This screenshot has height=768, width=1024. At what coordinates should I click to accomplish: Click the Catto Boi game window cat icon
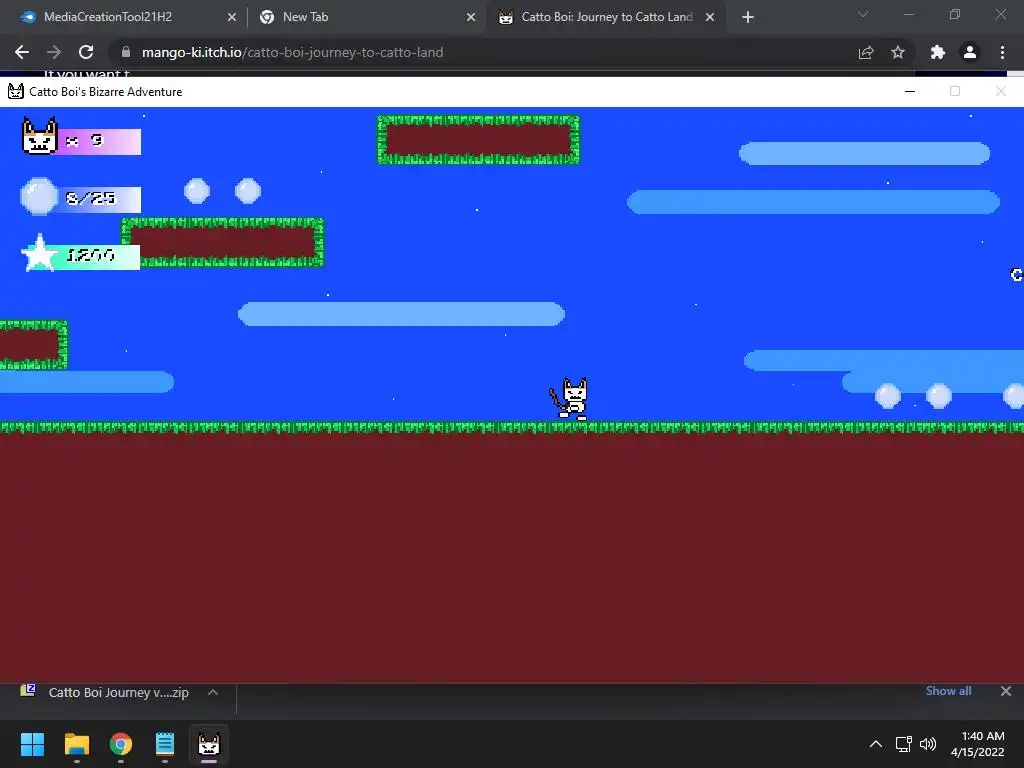pos(16,91)
